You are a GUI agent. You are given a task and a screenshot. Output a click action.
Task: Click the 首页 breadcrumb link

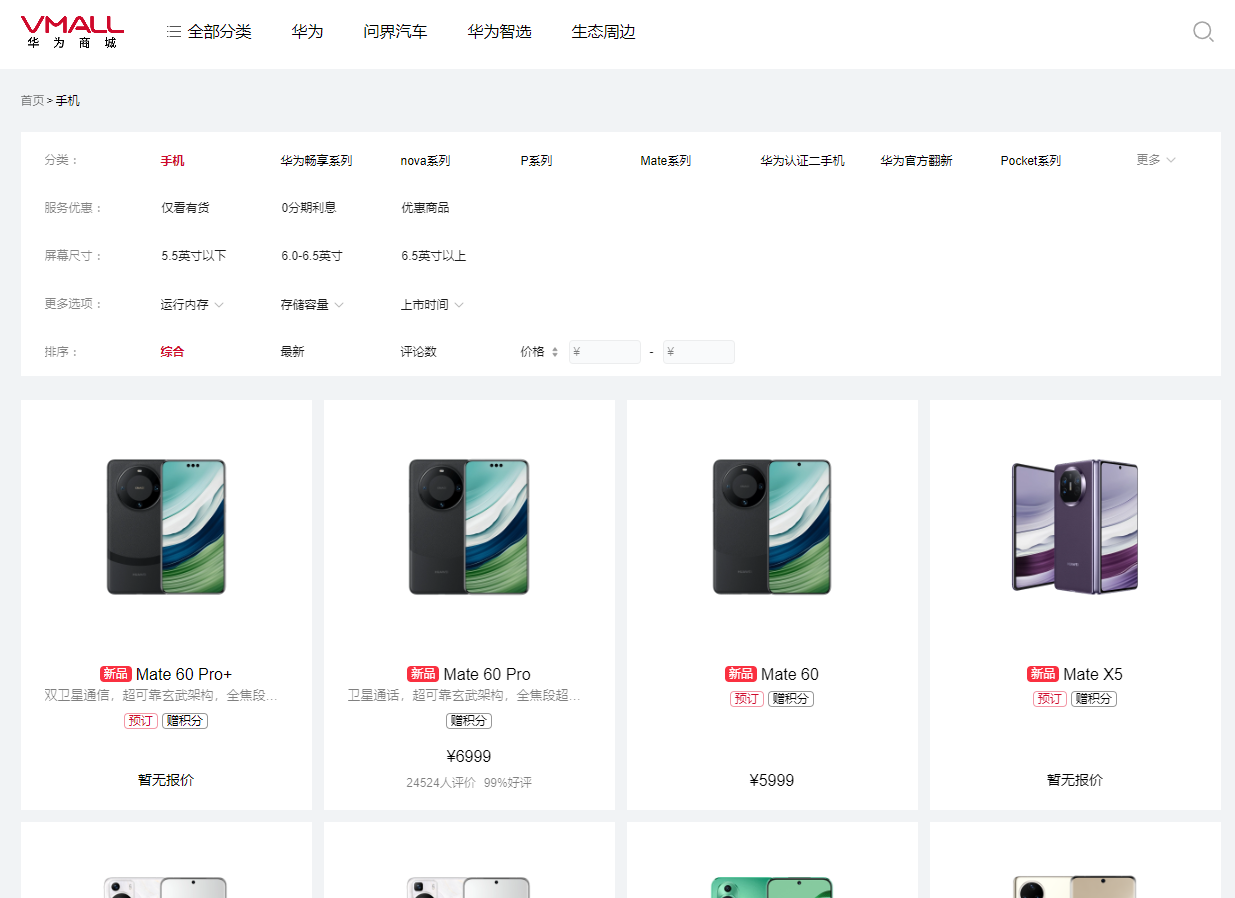(32, 101)
